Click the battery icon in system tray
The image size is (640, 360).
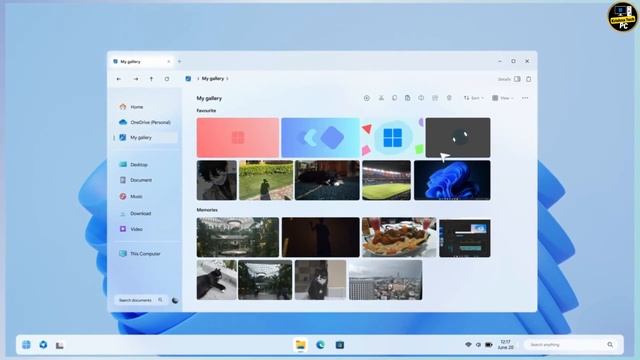pyautogui.click(x=489, y=345)
